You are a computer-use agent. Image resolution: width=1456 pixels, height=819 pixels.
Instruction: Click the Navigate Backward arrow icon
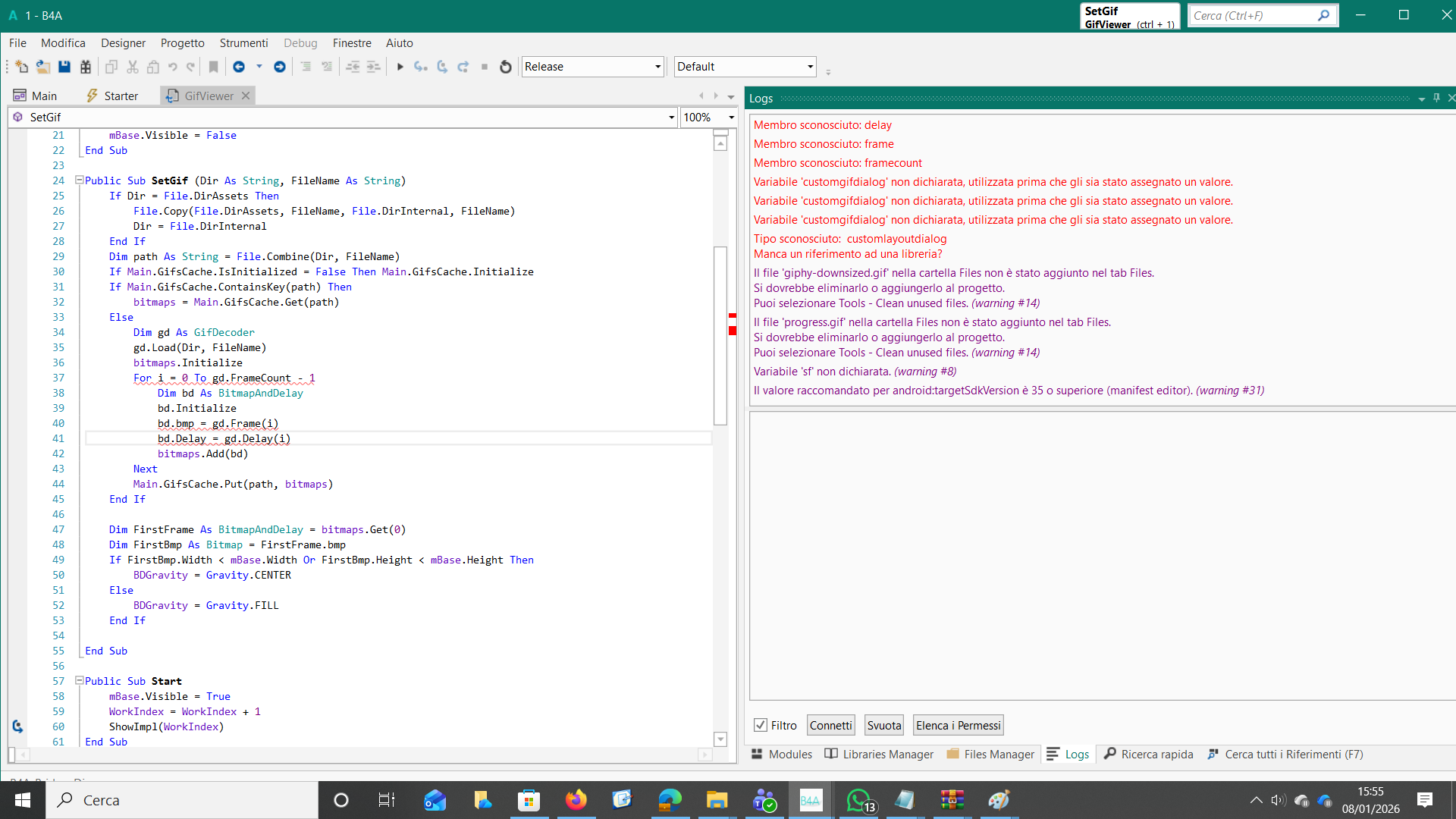[239, 67]
